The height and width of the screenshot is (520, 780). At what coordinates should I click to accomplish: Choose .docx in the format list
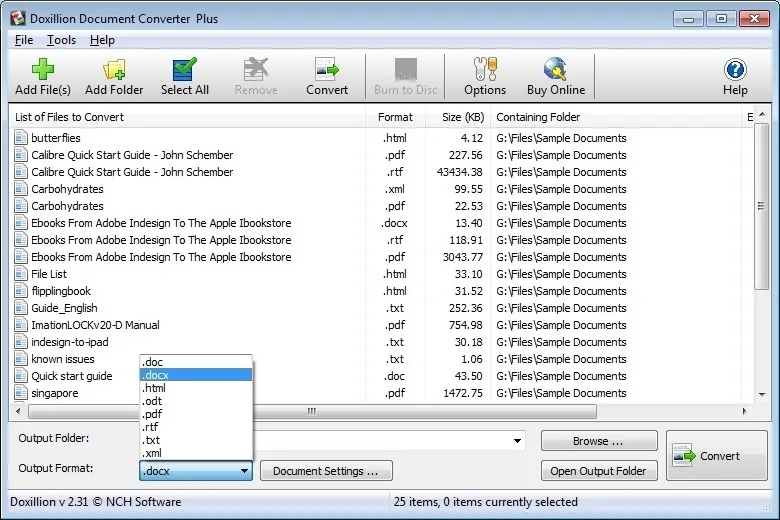click(196, 375)
